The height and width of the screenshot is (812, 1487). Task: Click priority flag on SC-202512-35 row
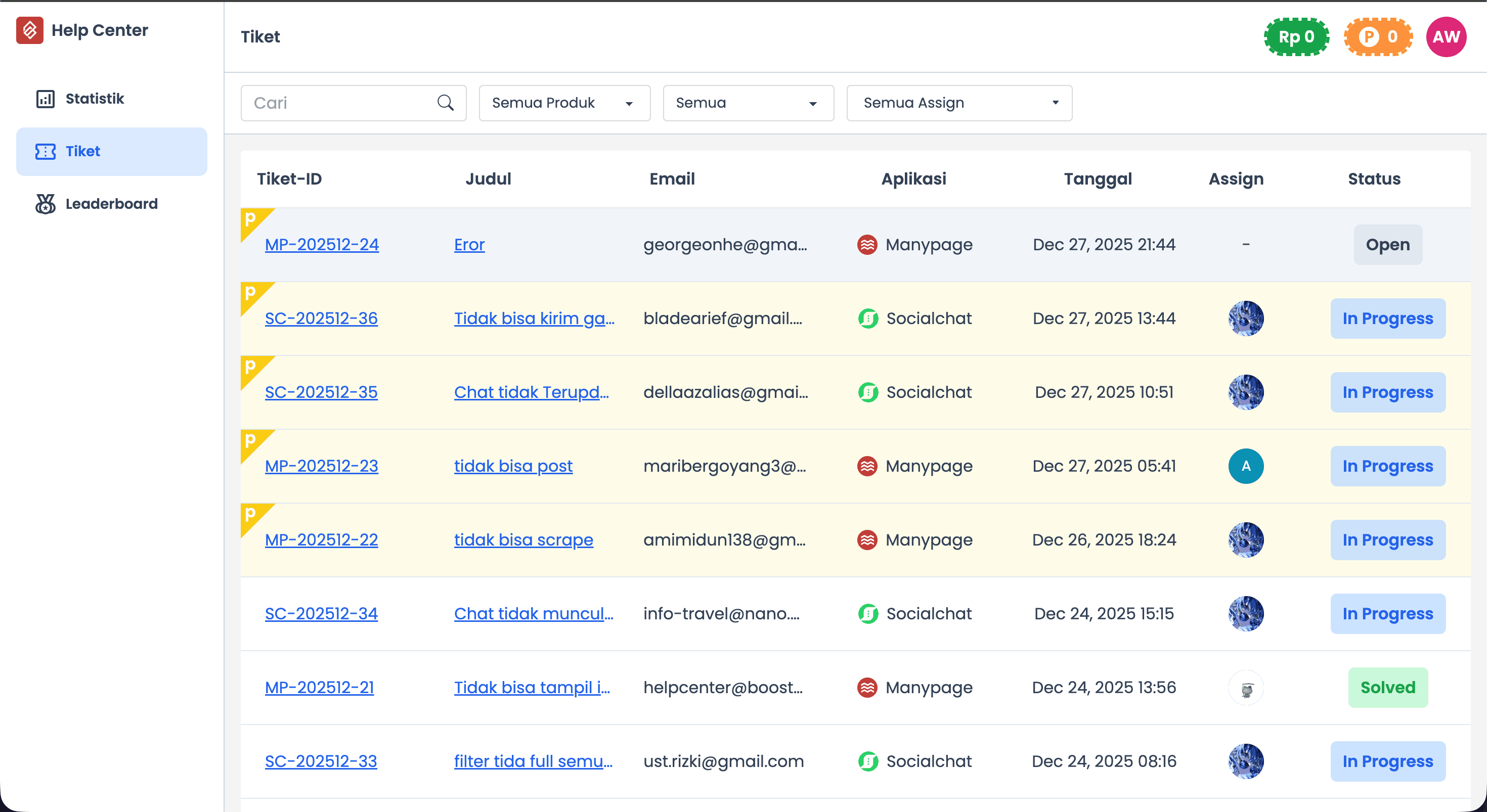(253, 368)
